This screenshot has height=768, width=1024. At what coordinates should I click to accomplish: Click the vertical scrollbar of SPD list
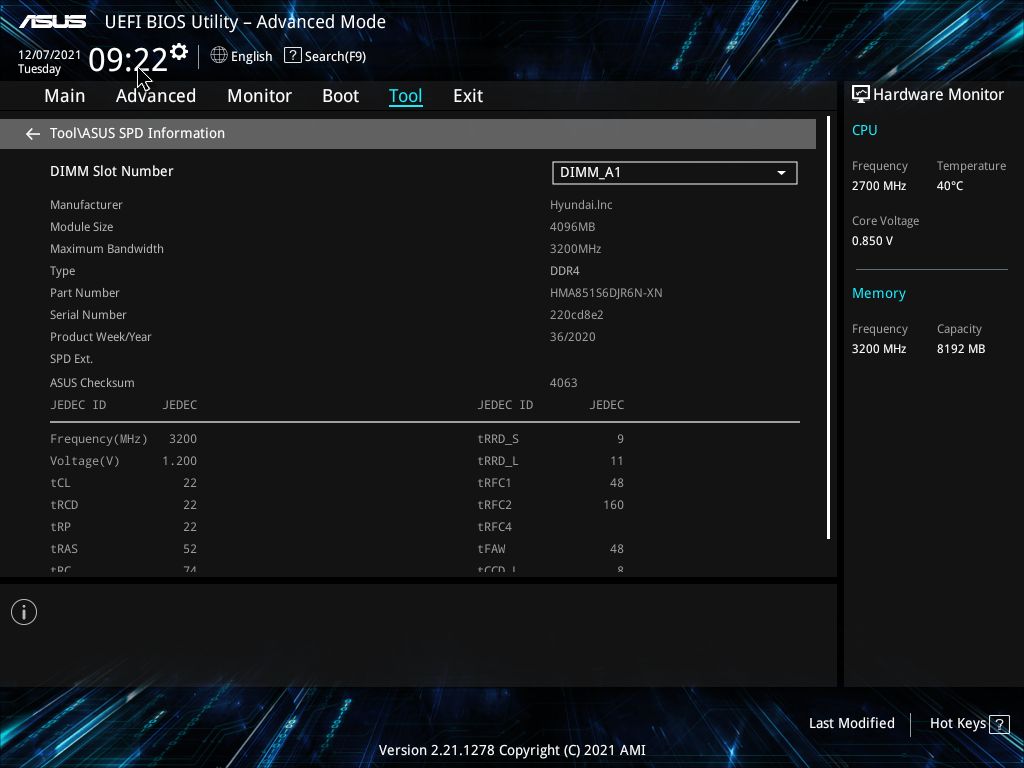[829, 327]
